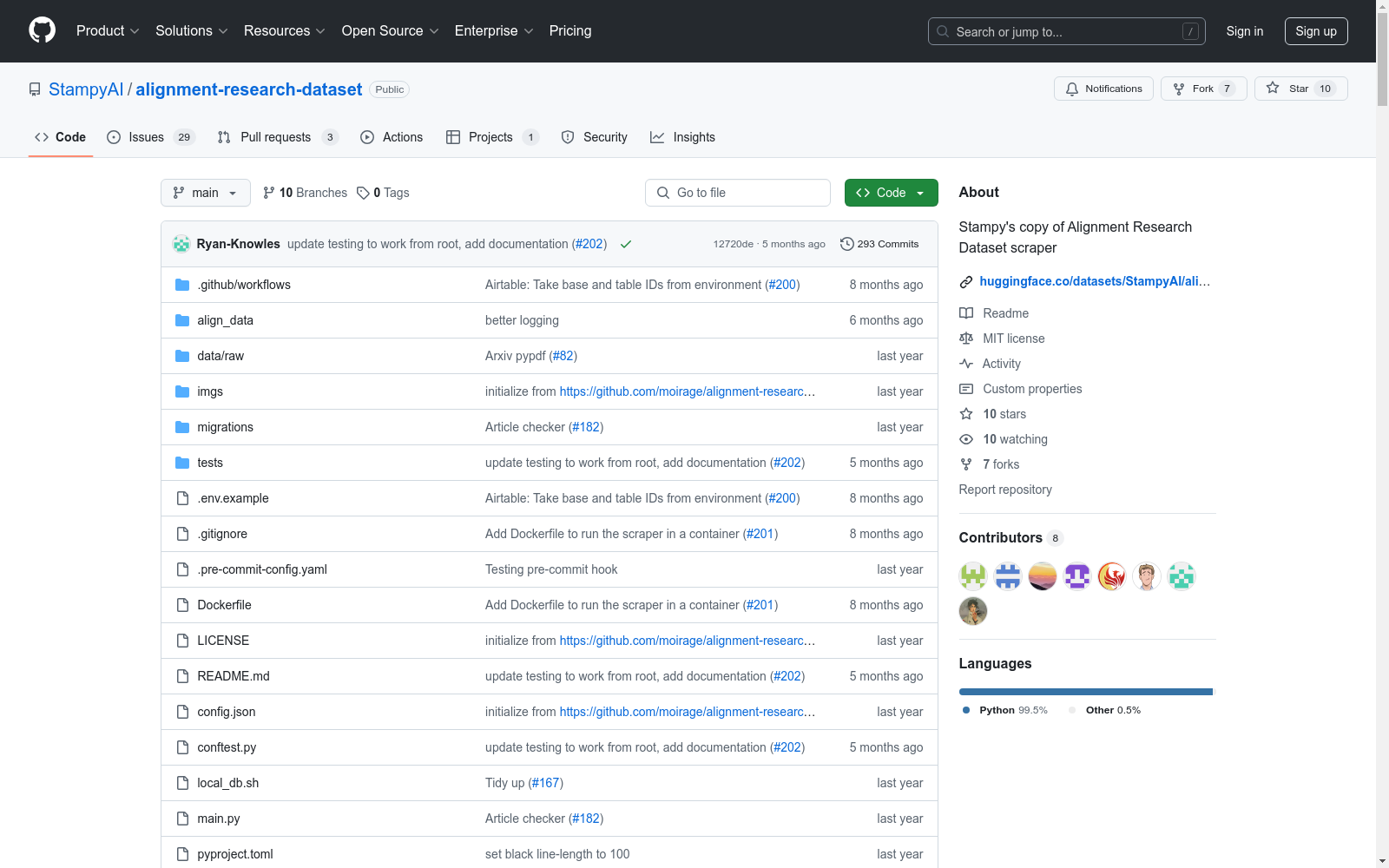Open the Pricing link
This screenshot has width=1389, height=868.
570,31
